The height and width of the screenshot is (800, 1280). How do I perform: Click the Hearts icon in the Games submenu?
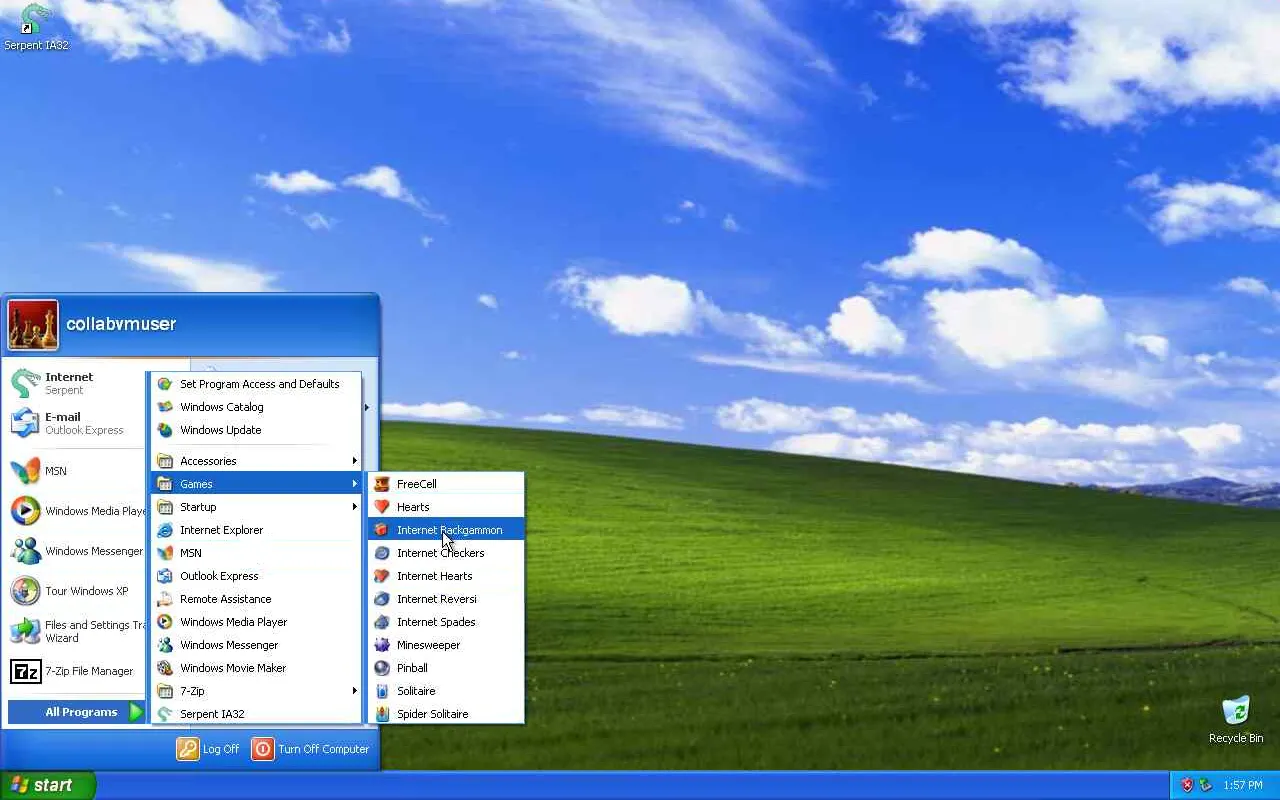pos(382,507)
